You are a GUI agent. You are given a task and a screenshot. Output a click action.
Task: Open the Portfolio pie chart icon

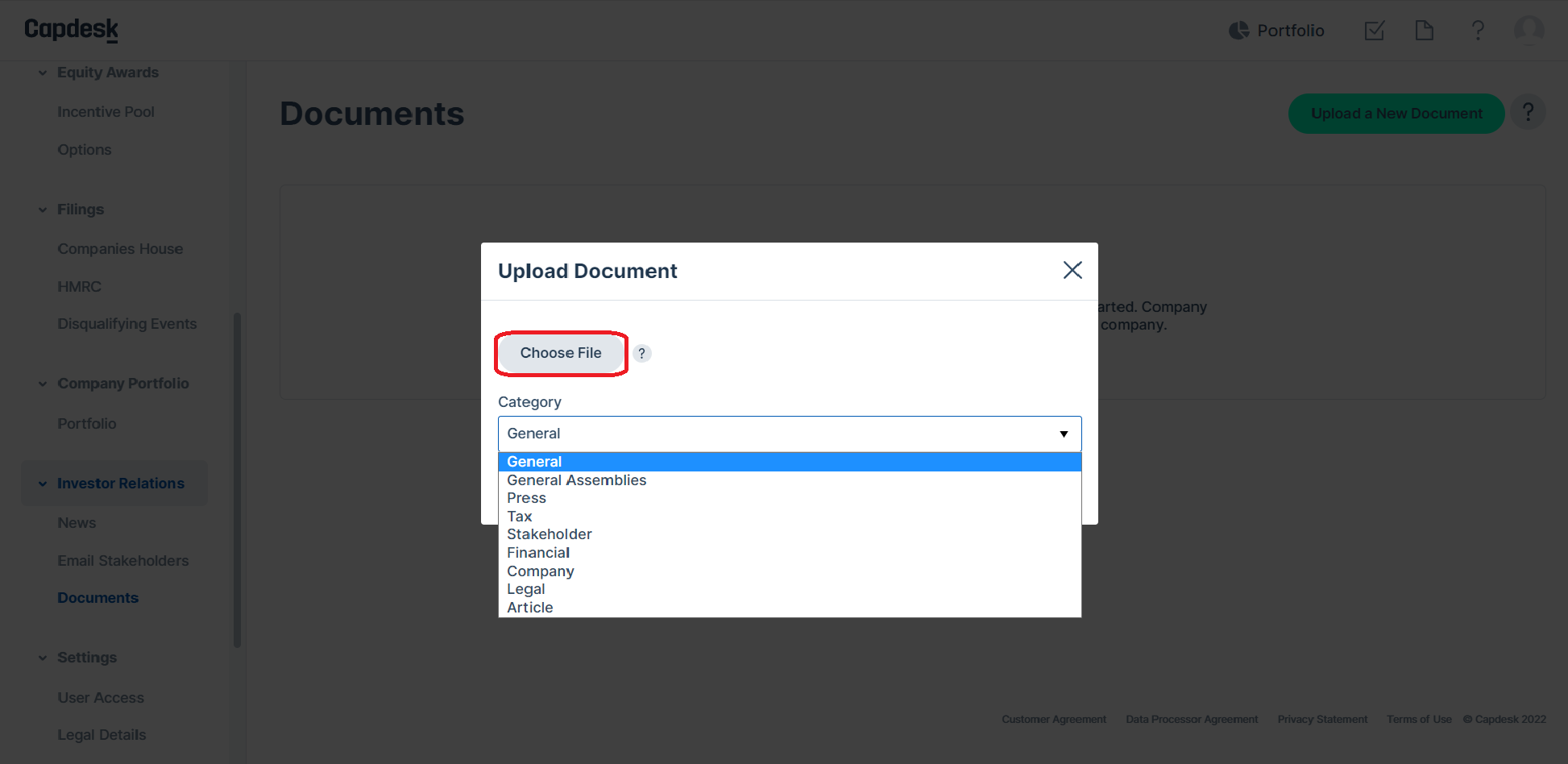click(x=1238, y=31)
